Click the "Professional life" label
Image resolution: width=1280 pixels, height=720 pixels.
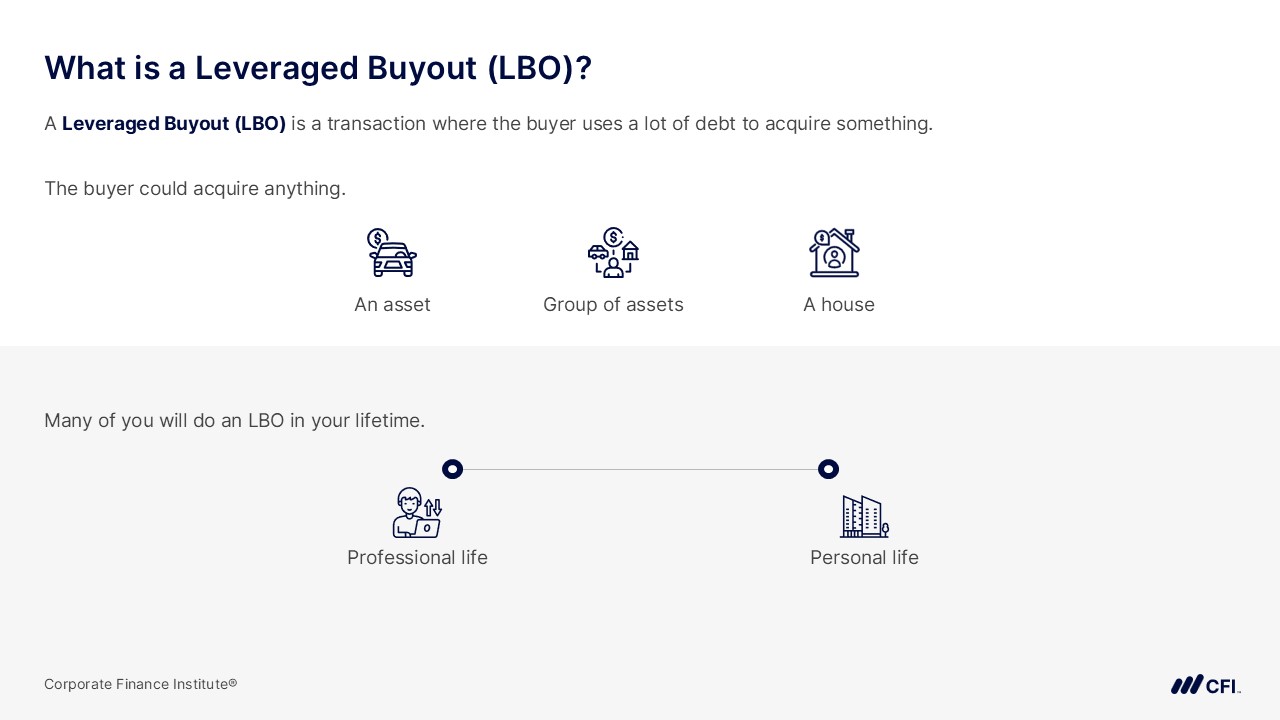coord(417,558)
